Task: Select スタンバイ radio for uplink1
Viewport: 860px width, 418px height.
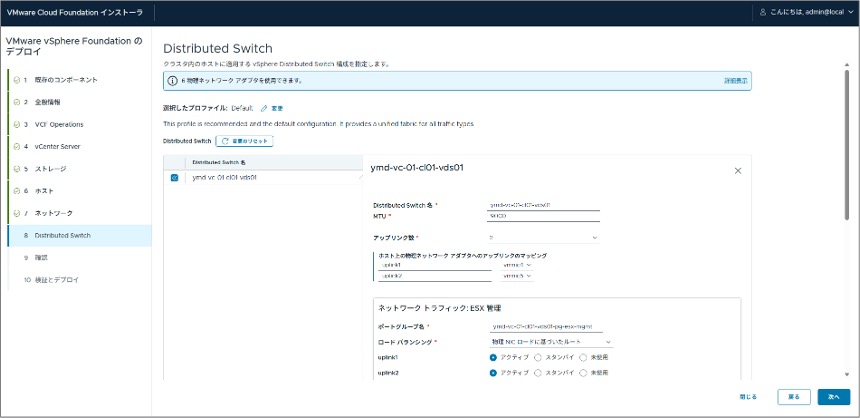Action: [538, 357]
